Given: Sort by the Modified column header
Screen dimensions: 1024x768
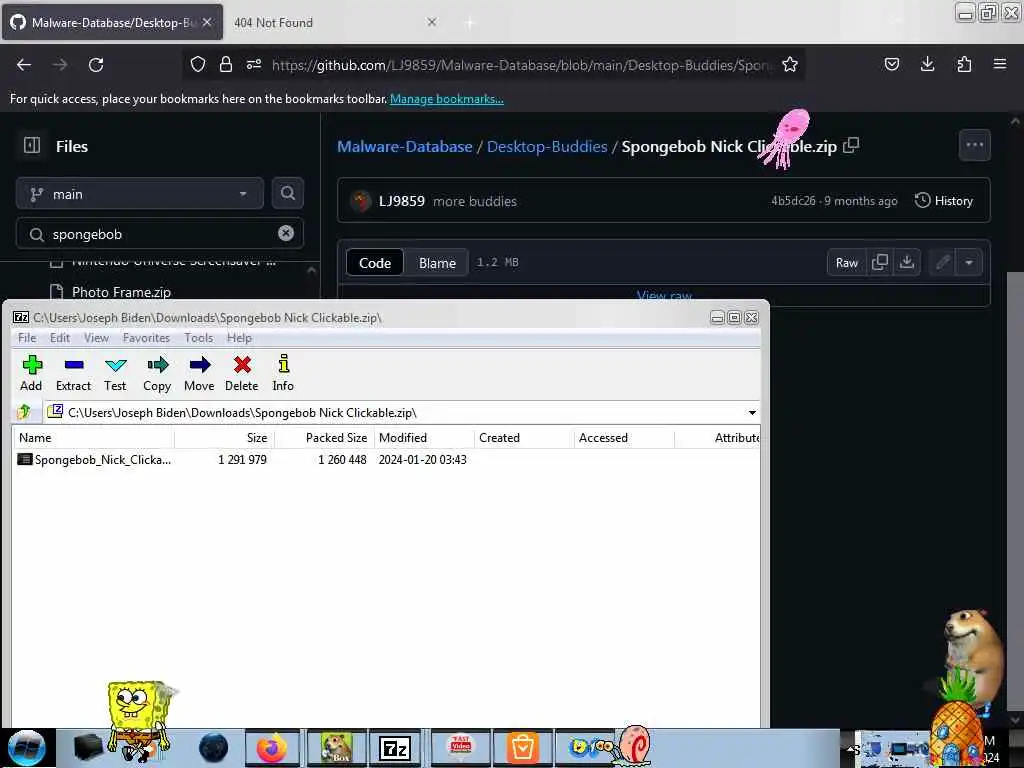Looking at the screenshot, I should pos(424,438).
